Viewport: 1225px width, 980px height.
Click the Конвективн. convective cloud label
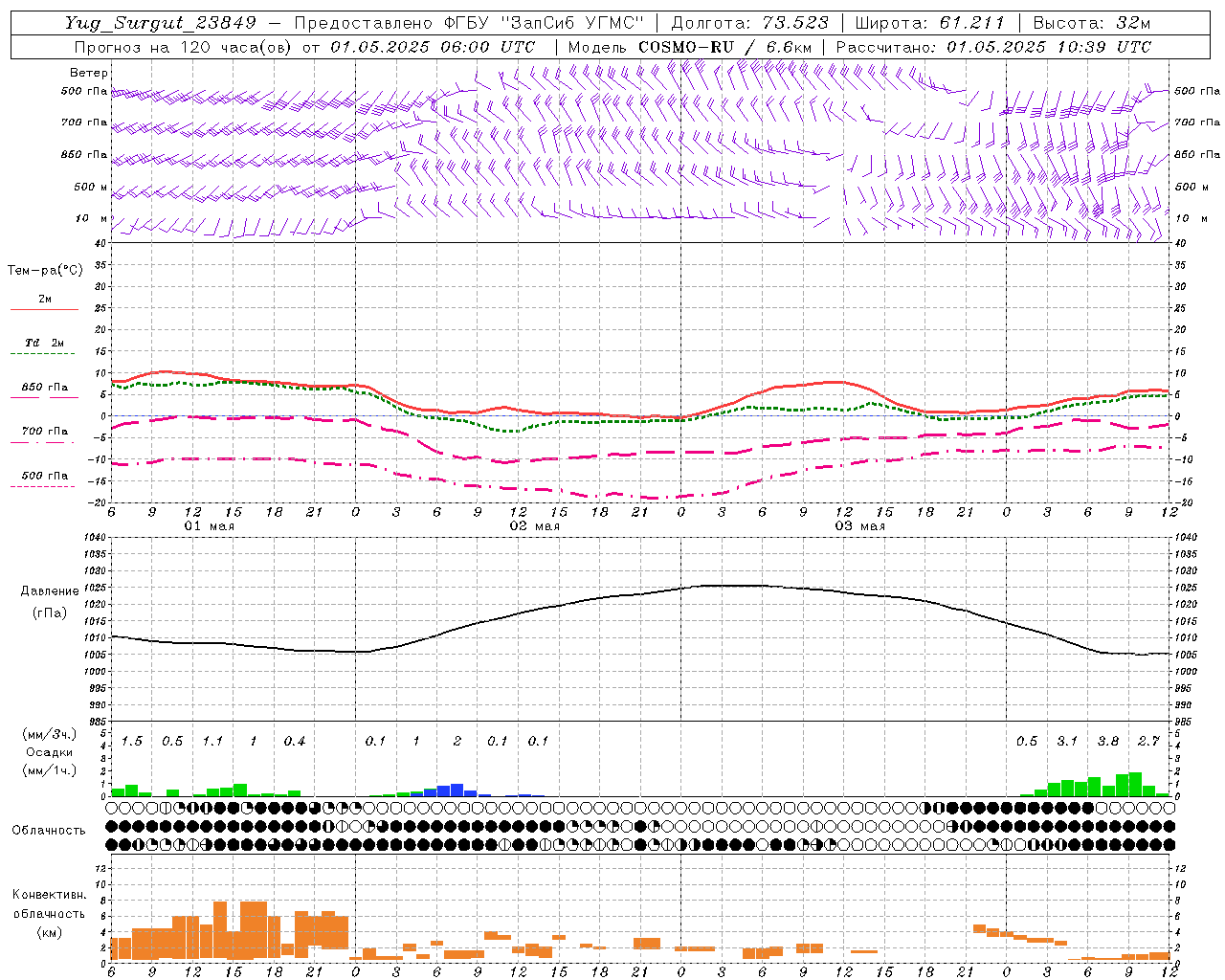49,895
